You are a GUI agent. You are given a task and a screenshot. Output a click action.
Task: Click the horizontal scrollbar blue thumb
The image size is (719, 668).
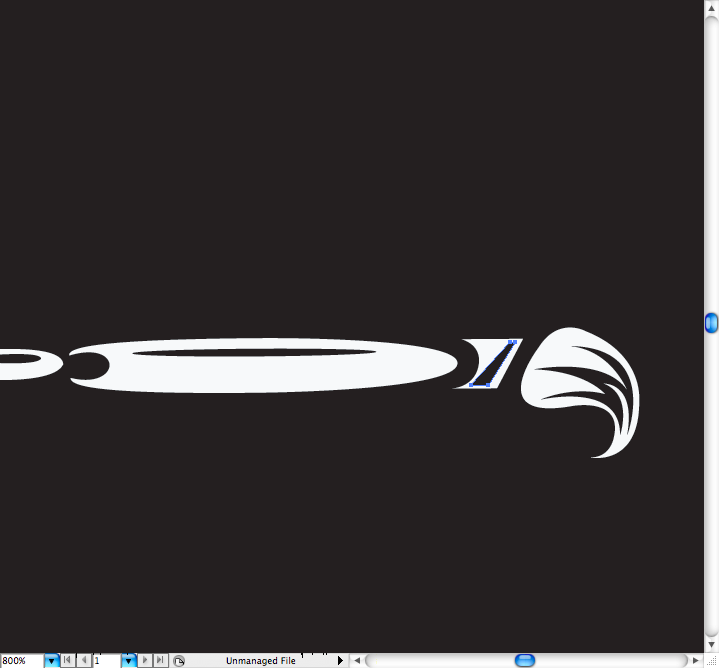pos(525,660)
